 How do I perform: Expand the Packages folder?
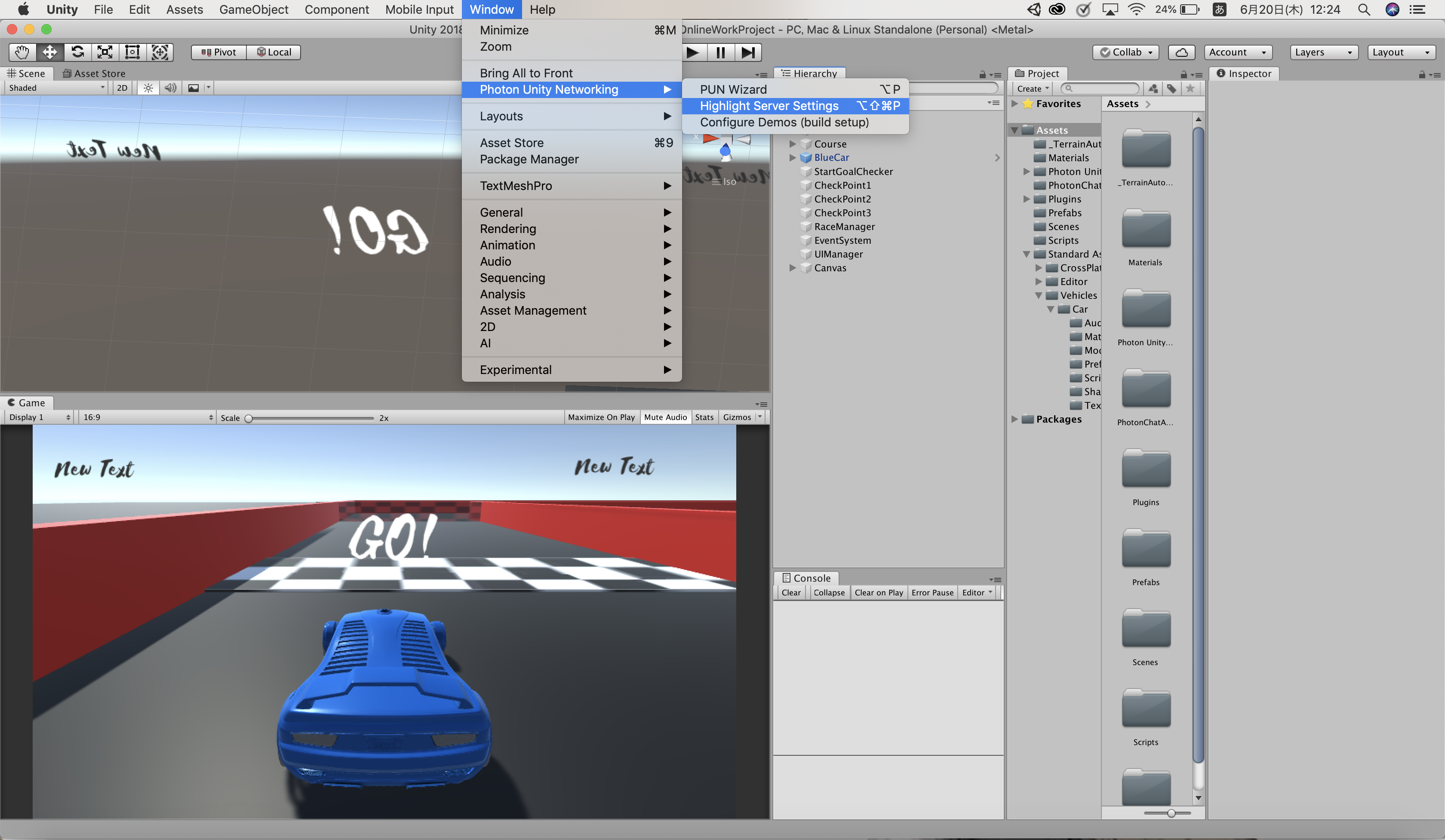1015,419
